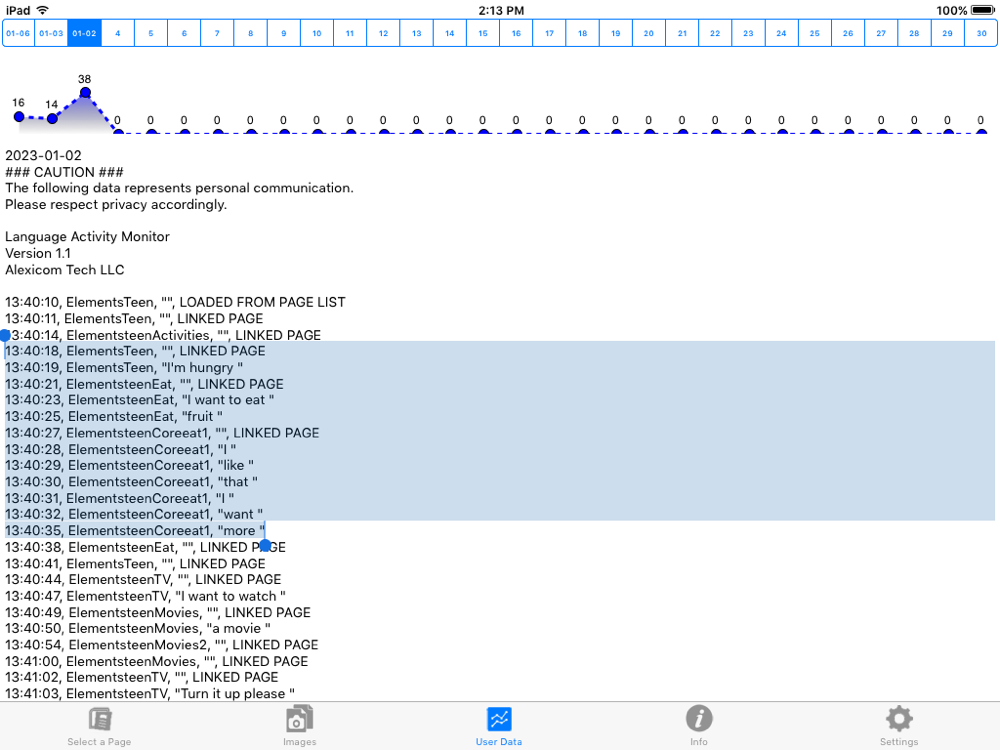Screen dimensions: 1000x750
Task: Select day segment 20
Action: click(x=649, y=33)
